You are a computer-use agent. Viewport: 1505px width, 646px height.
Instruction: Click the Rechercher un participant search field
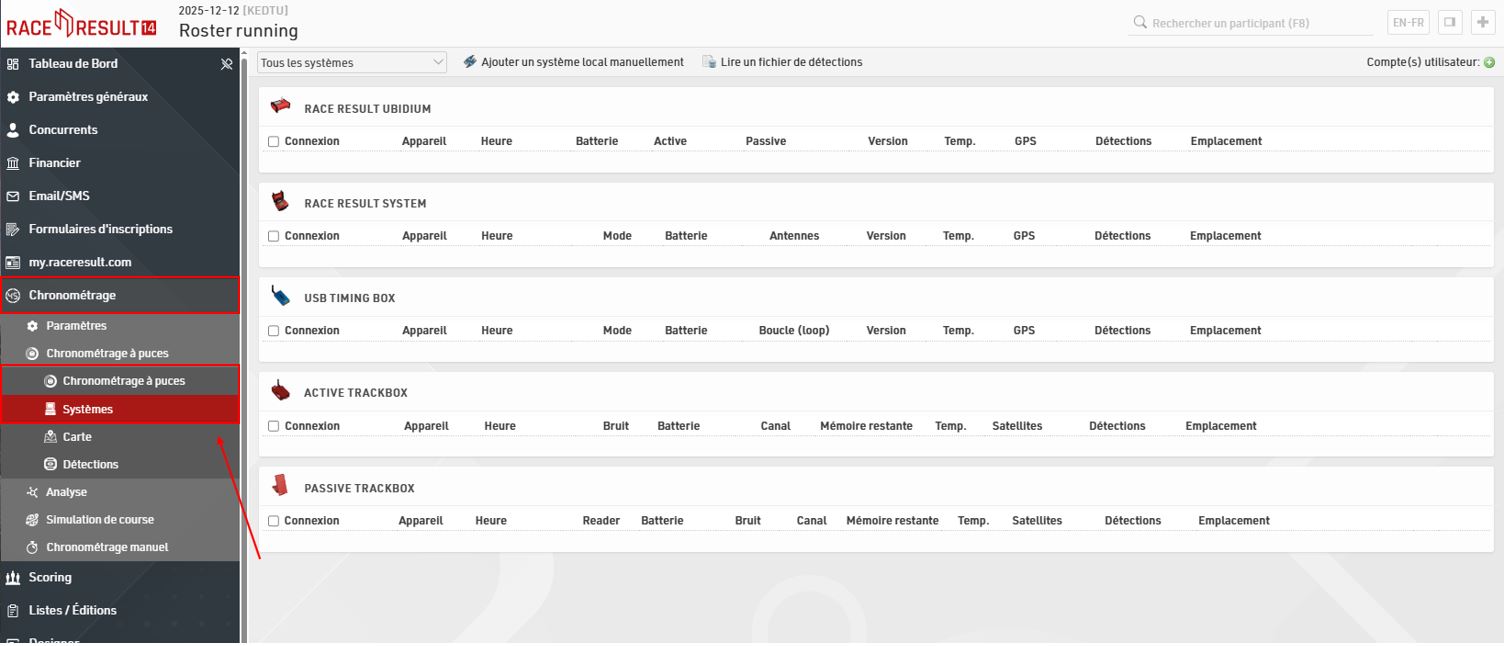1251,23
